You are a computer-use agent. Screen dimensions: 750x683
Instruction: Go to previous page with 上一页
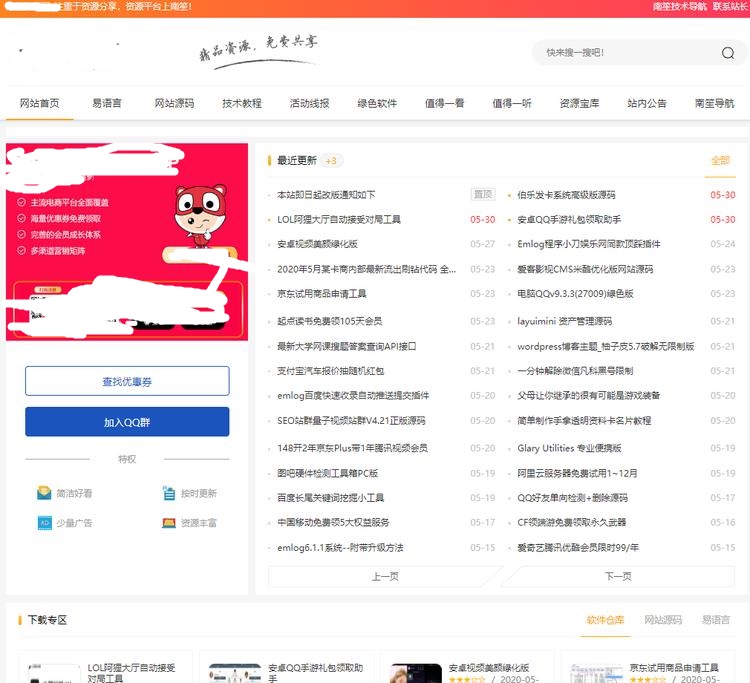[x=385, y=576]
